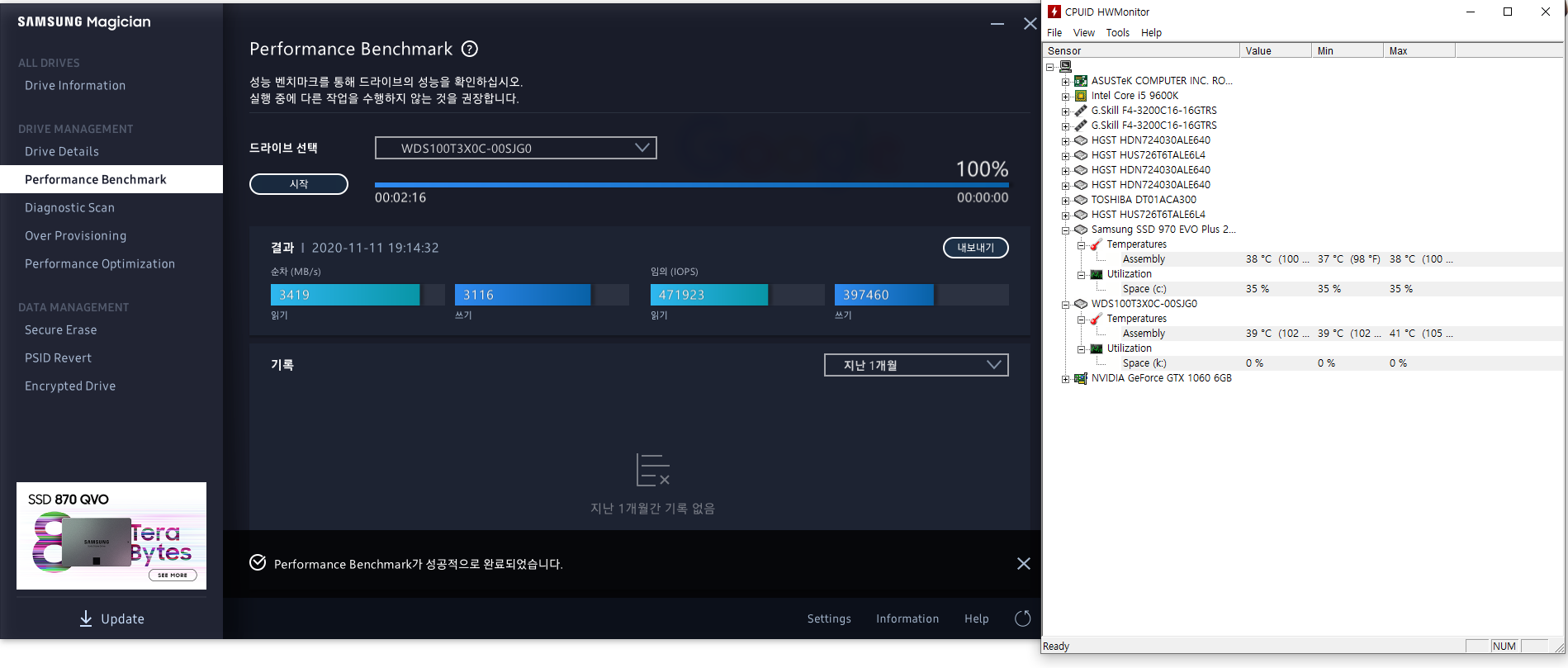Open PSID Revert page
The height and width of the screenshot is (668, 1568).
click(x=59, y=358)
